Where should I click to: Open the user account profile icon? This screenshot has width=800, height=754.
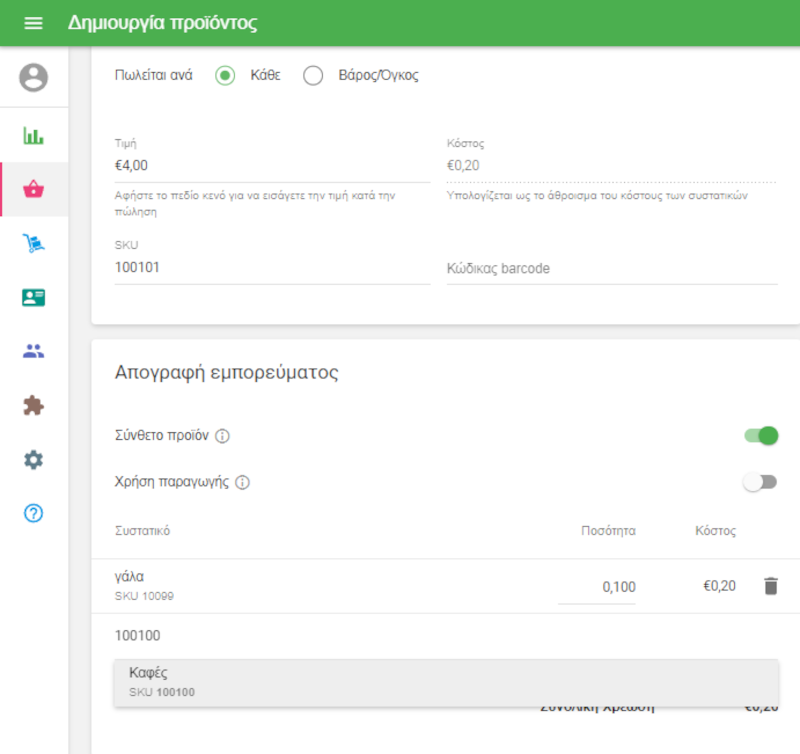(x=34, y=77)
